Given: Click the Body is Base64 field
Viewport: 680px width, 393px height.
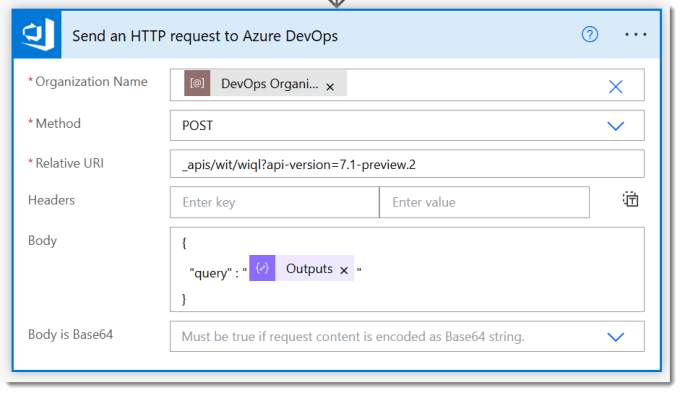Looking at the screenshot, I should 407,337.
